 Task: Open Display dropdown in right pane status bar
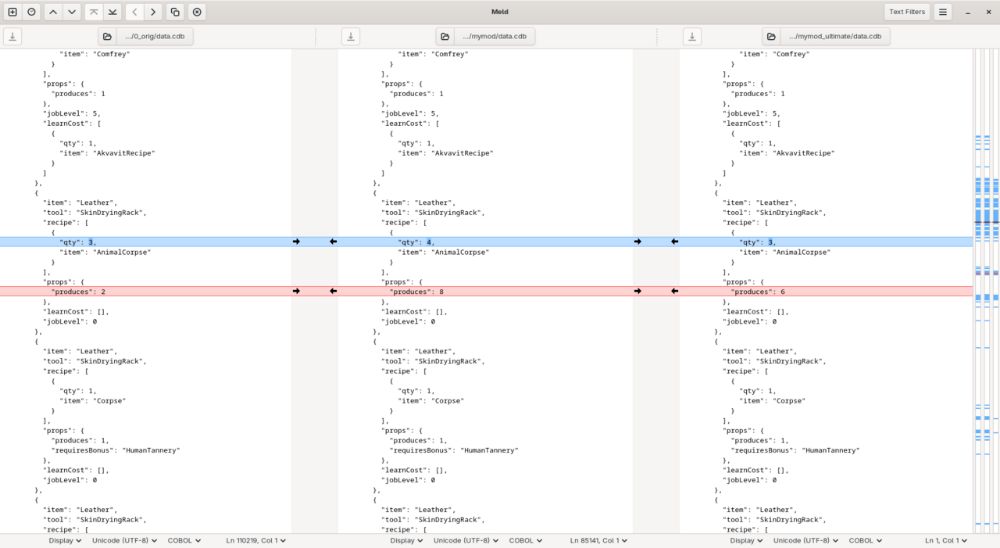[x=746, y=540]
